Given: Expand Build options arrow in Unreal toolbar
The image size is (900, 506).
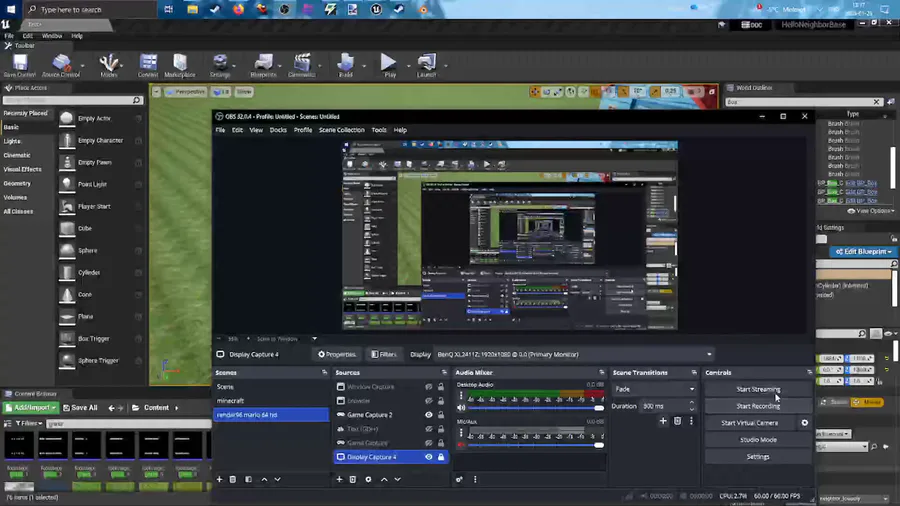Looking at the screenshot, I should 364,65.
